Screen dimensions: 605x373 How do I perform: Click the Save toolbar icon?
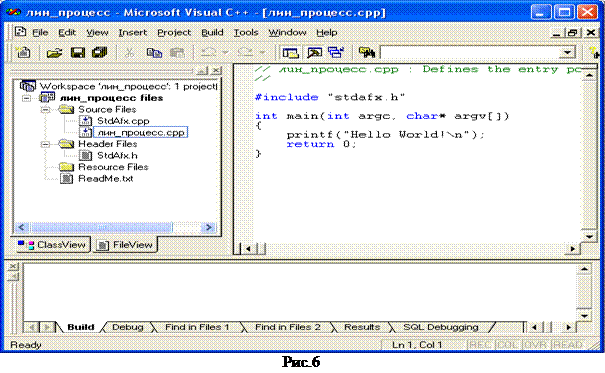tap(78, 53)
